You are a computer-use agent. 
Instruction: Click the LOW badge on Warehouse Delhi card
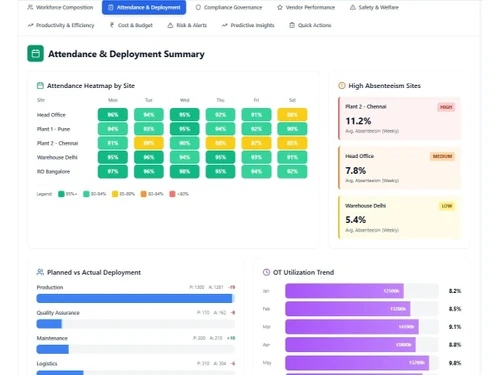pyautogui.click(x=447, y=206)
